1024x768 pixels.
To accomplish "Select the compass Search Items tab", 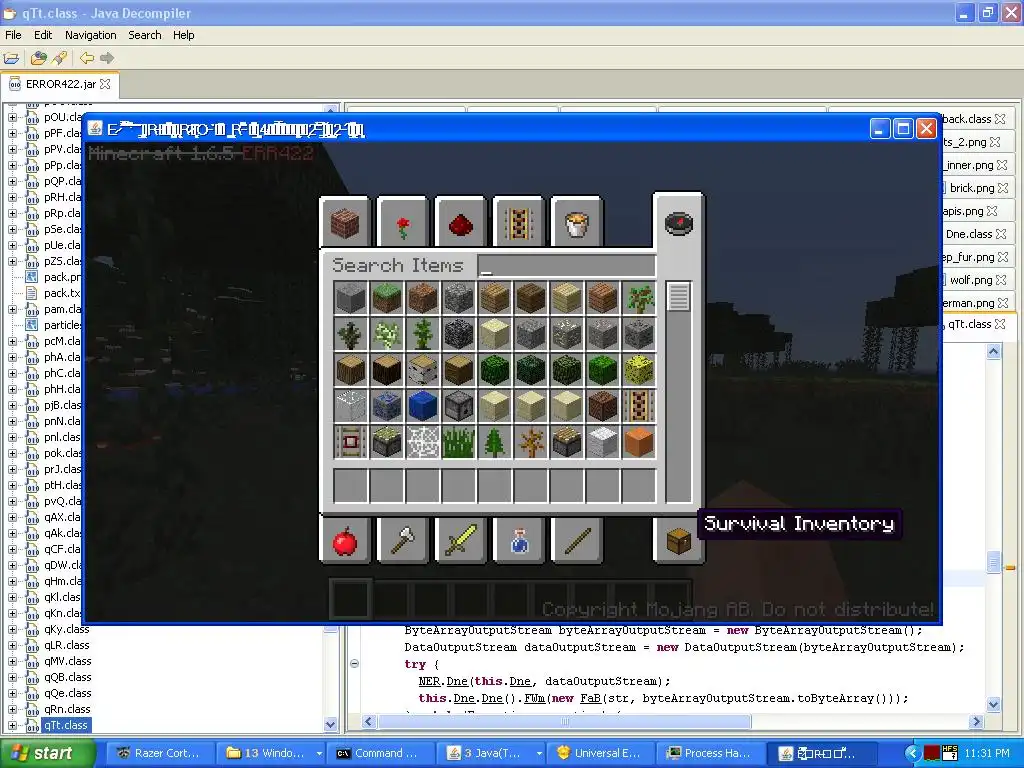I will (x=679, y=223).
